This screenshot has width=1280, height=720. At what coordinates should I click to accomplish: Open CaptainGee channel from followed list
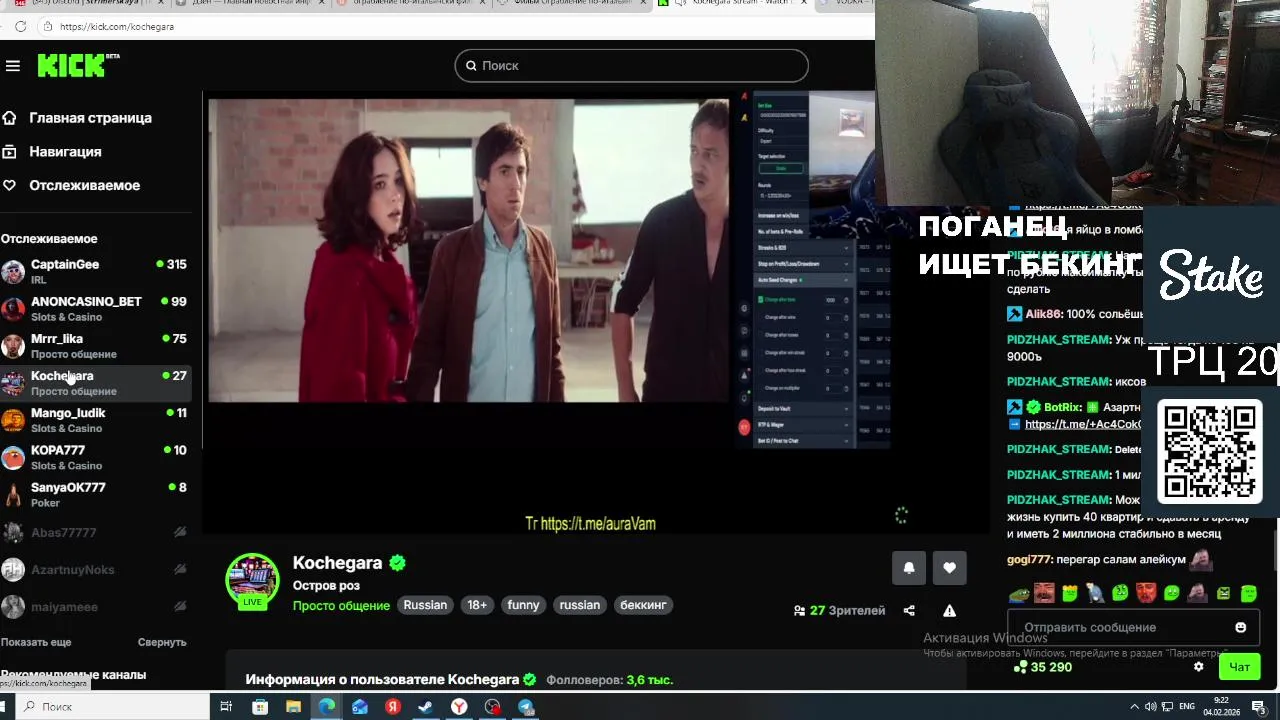95,272
